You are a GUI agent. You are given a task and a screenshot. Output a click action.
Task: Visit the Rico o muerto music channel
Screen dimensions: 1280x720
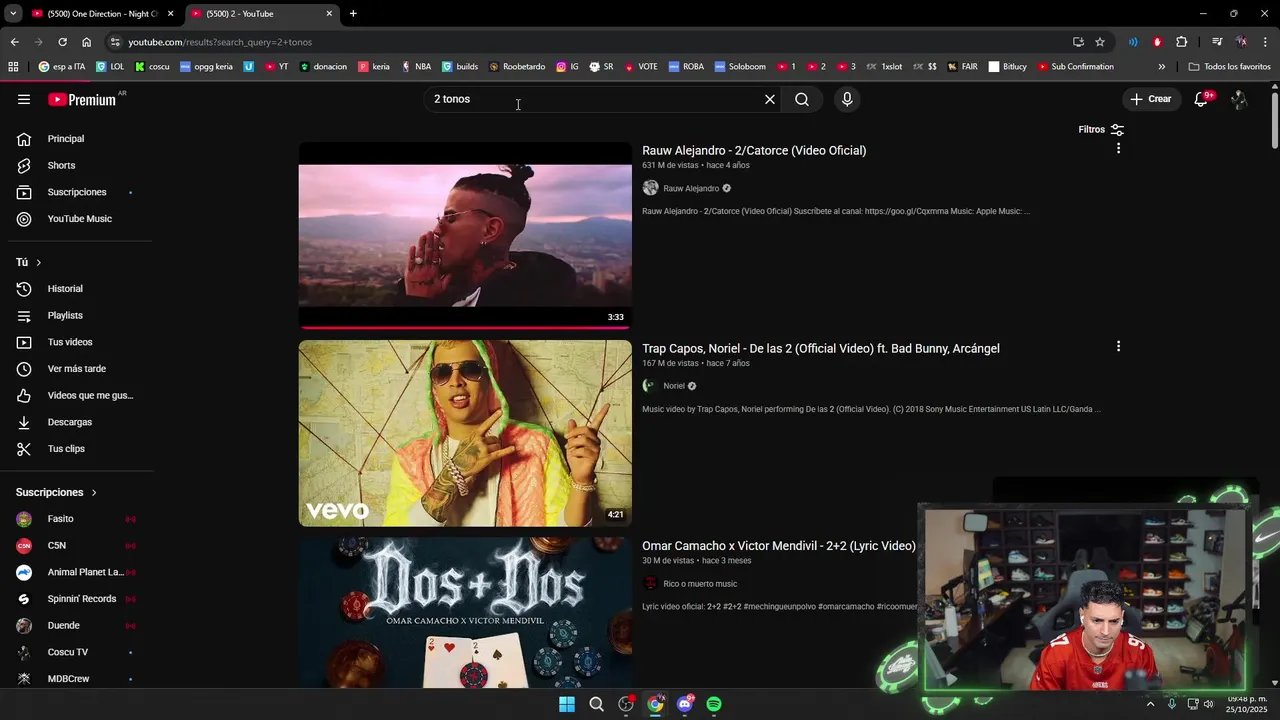(700, 584)
